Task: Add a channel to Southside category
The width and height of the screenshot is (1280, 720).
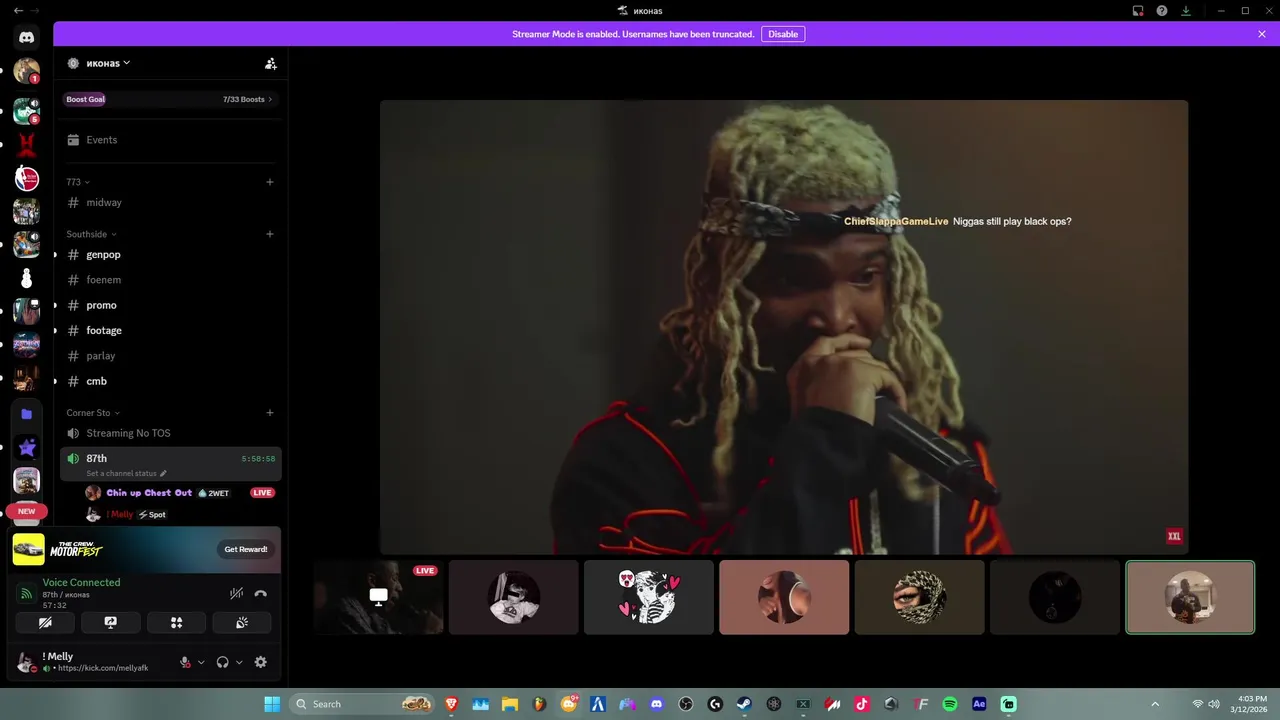Action: pyautogui.click(x=270, y=234)
